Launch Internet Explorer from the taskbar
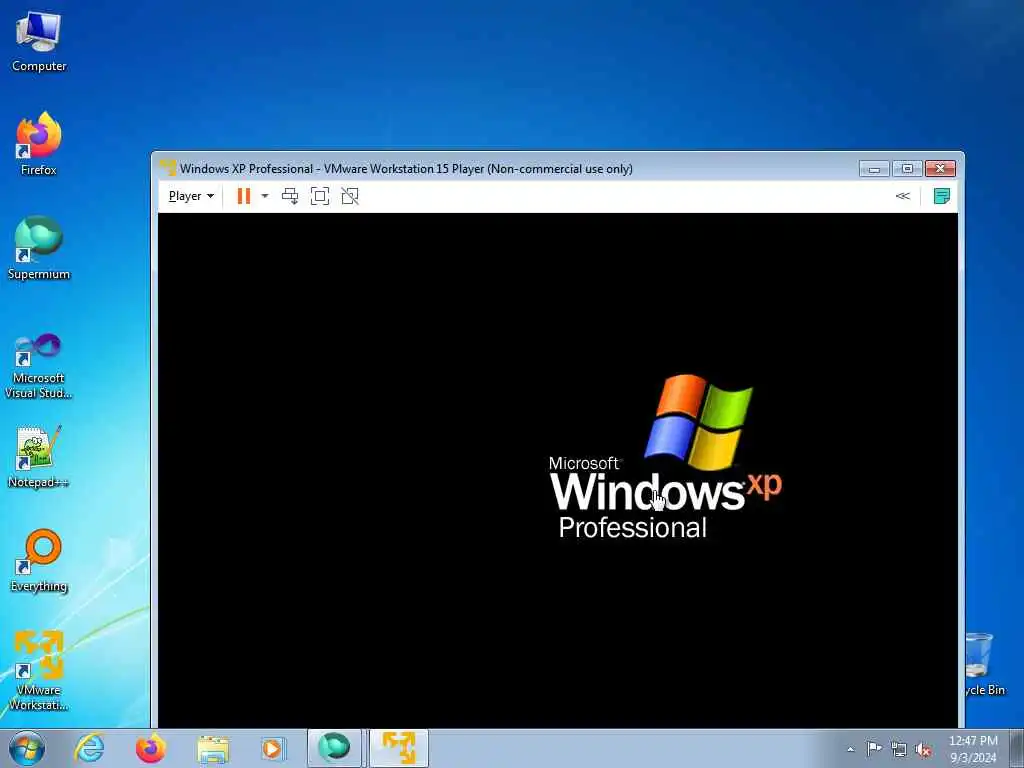 pos(89,748)
